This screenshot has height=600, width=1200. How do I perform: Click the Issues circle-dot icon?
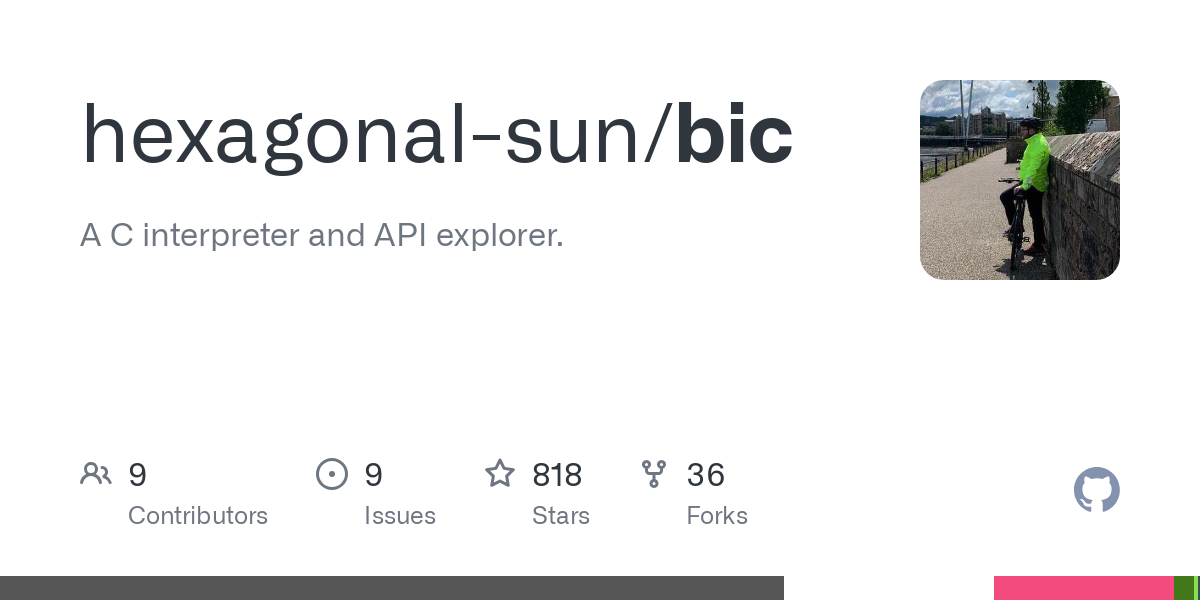point(332,474)
